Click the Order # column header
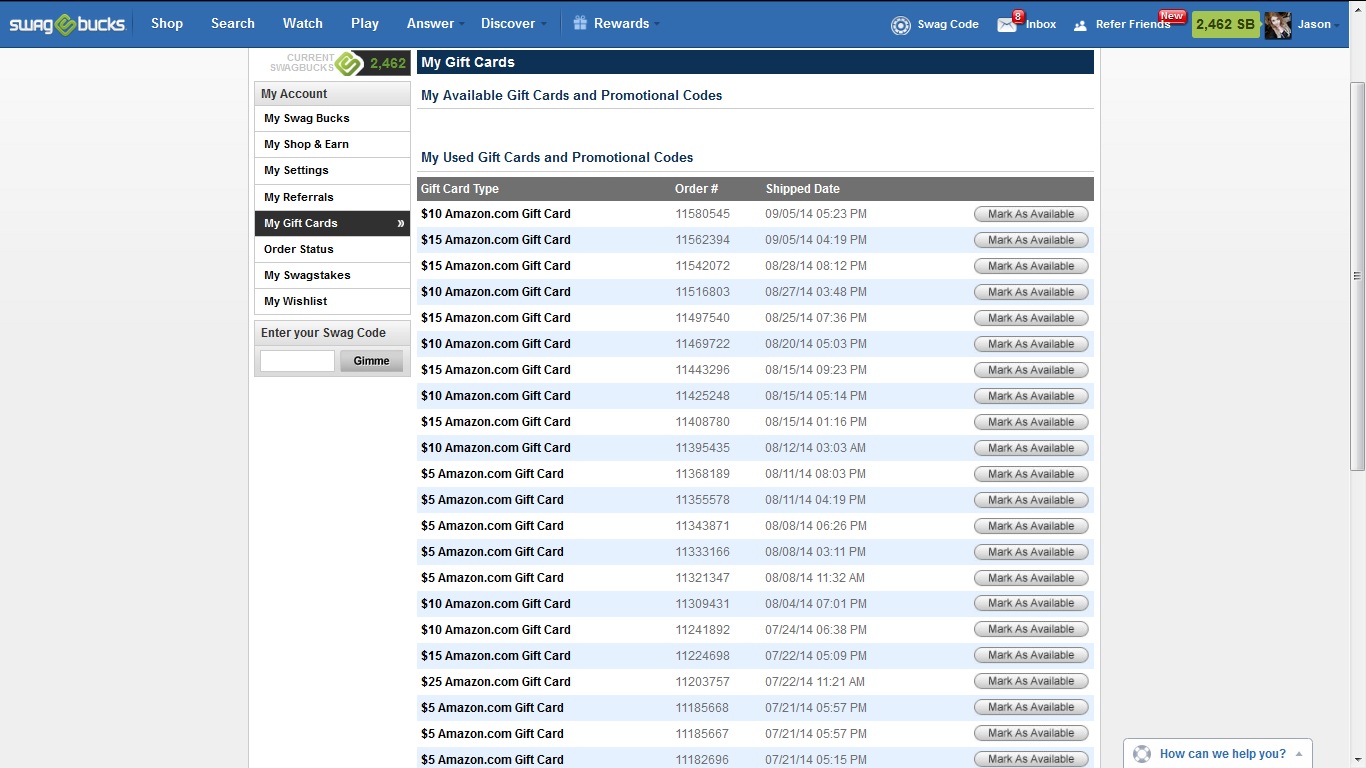The image size is (1366, 768). pyautogui.click(x=697, y=189)
